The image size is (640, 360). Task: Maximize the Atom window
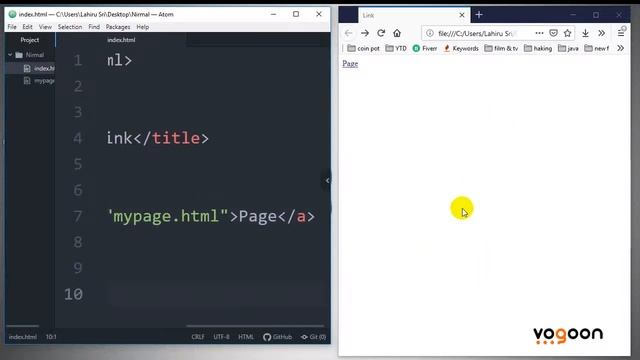[x=296, y=14]
